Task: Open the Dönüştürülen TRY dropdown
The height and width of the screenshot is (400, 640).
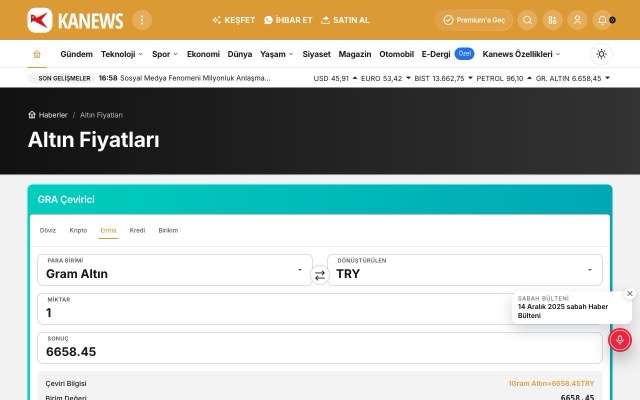Action: point(465,270)
